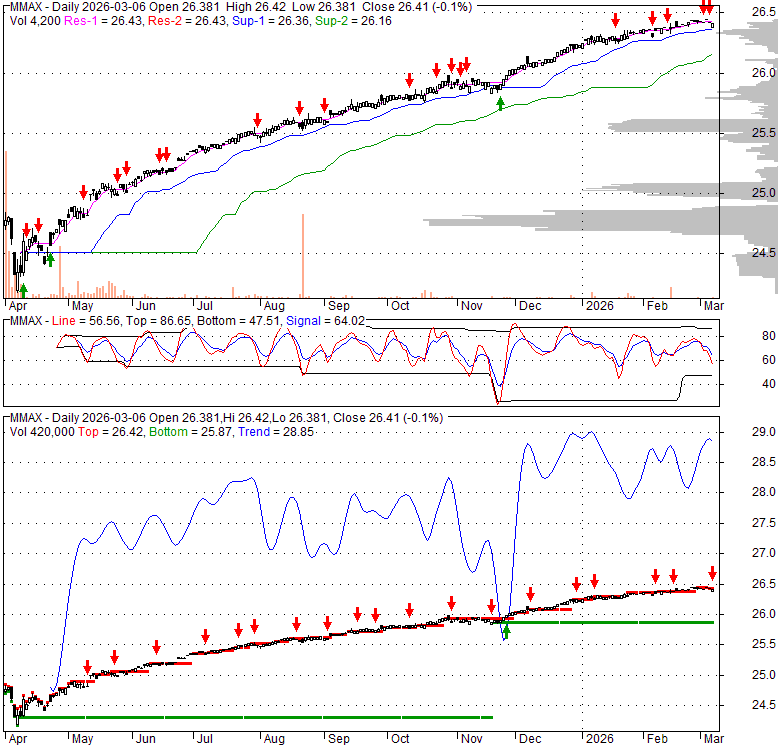780x745 pixels.
Task: Click the green up arrow near November in top chart
Action: (x=500, y=102)
